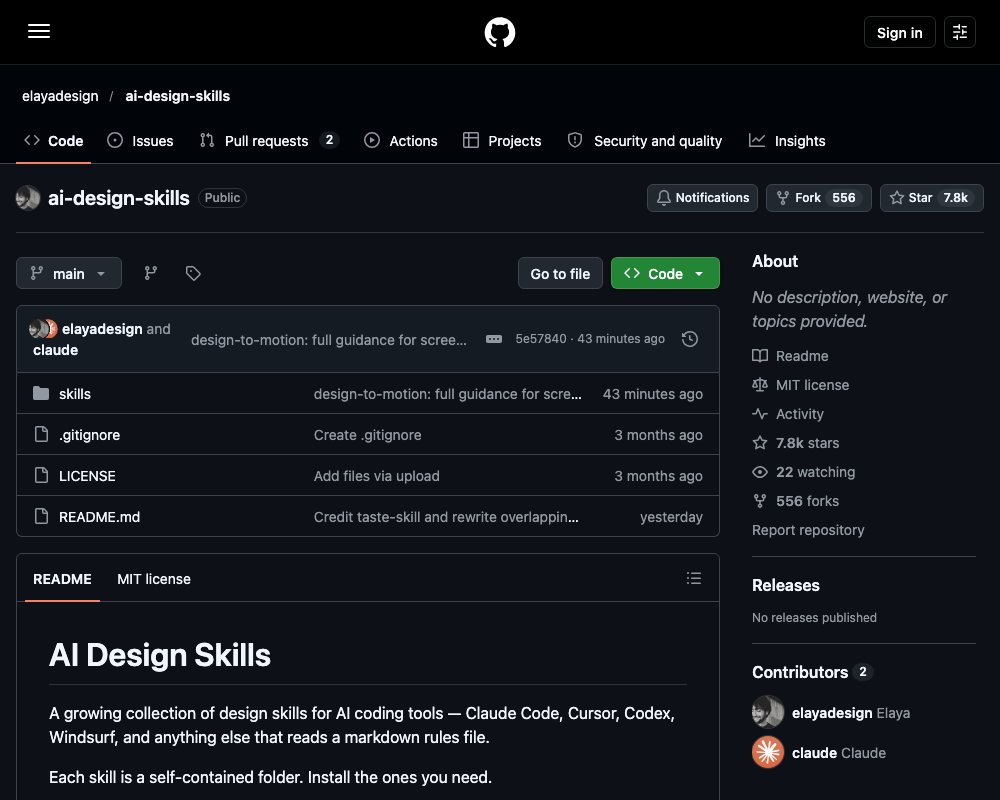
Task: Open Security and quality tab
Action: pyautogui.click(x=645, y=141)
